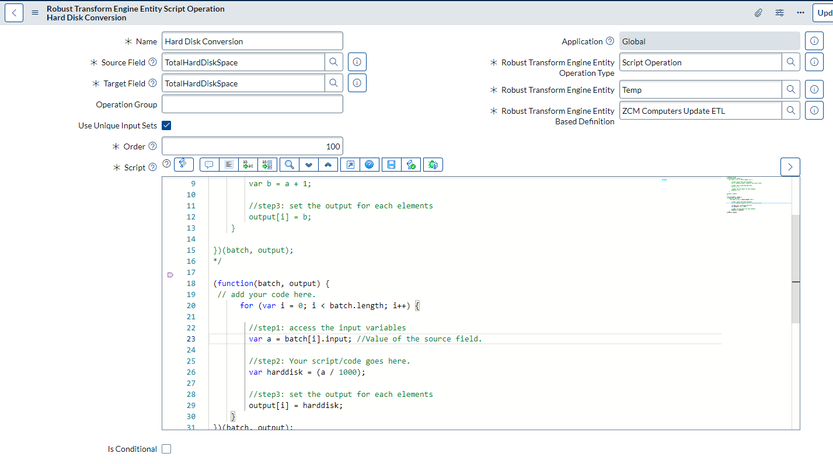The image size is (833, 464).
Task: Look up Operation Type using magnifier
Action: 790,62
